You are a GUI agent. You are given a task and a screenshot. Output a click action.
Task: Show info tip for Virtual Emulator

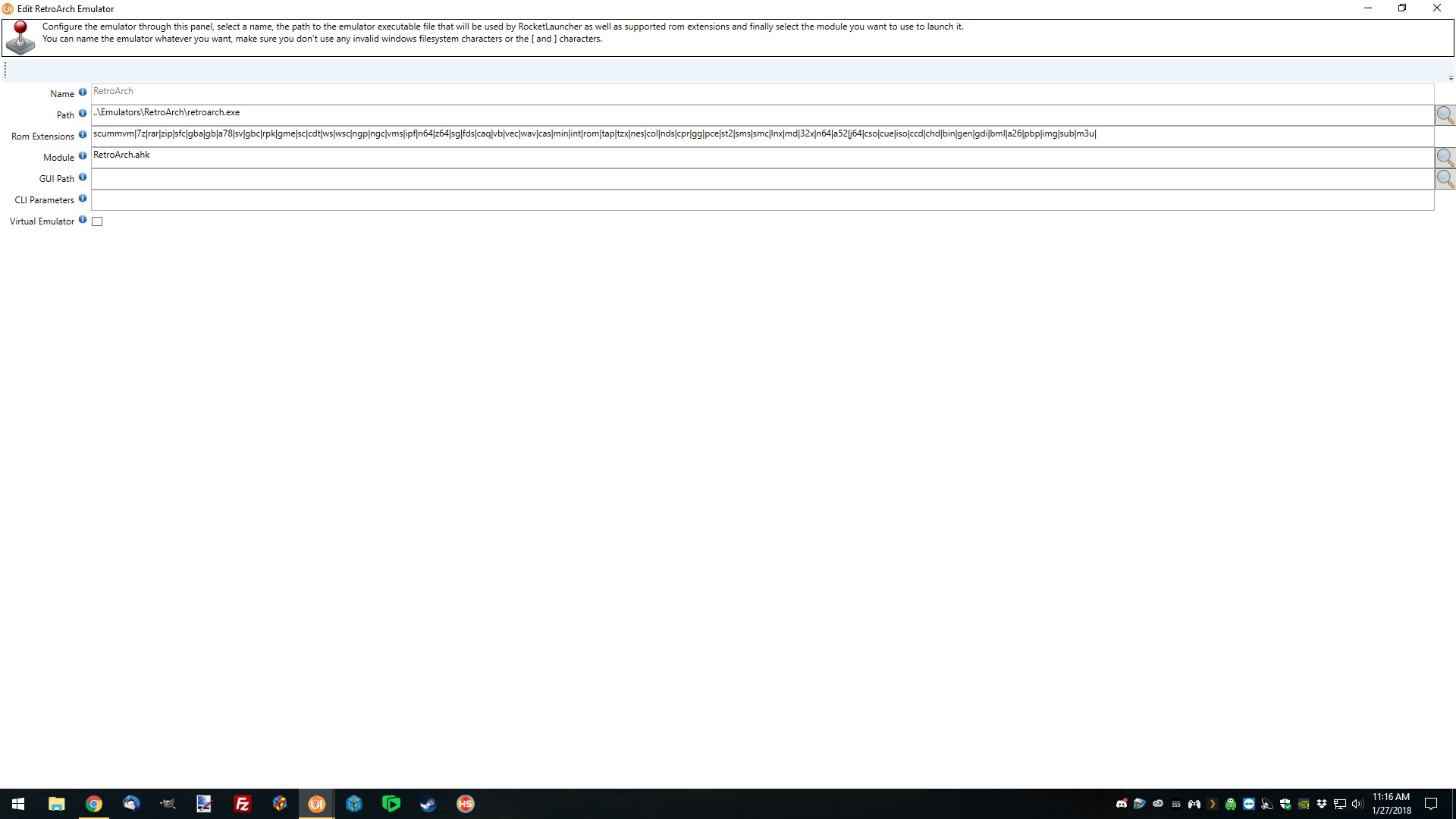pyautogui.click(x=83, y=220)
